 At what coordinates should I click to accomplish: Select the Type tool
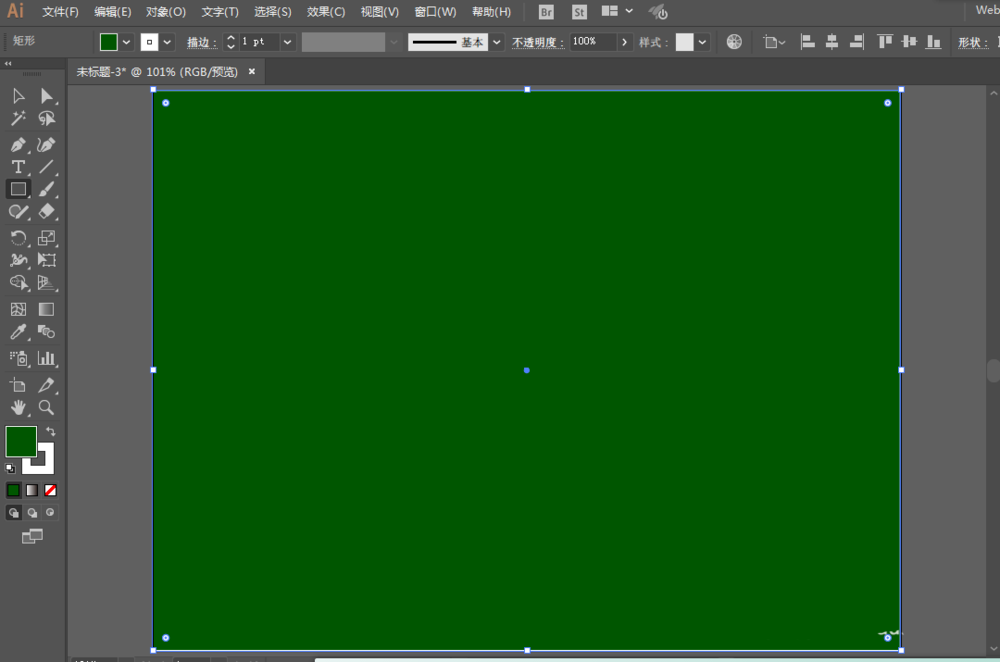point(18,167)
